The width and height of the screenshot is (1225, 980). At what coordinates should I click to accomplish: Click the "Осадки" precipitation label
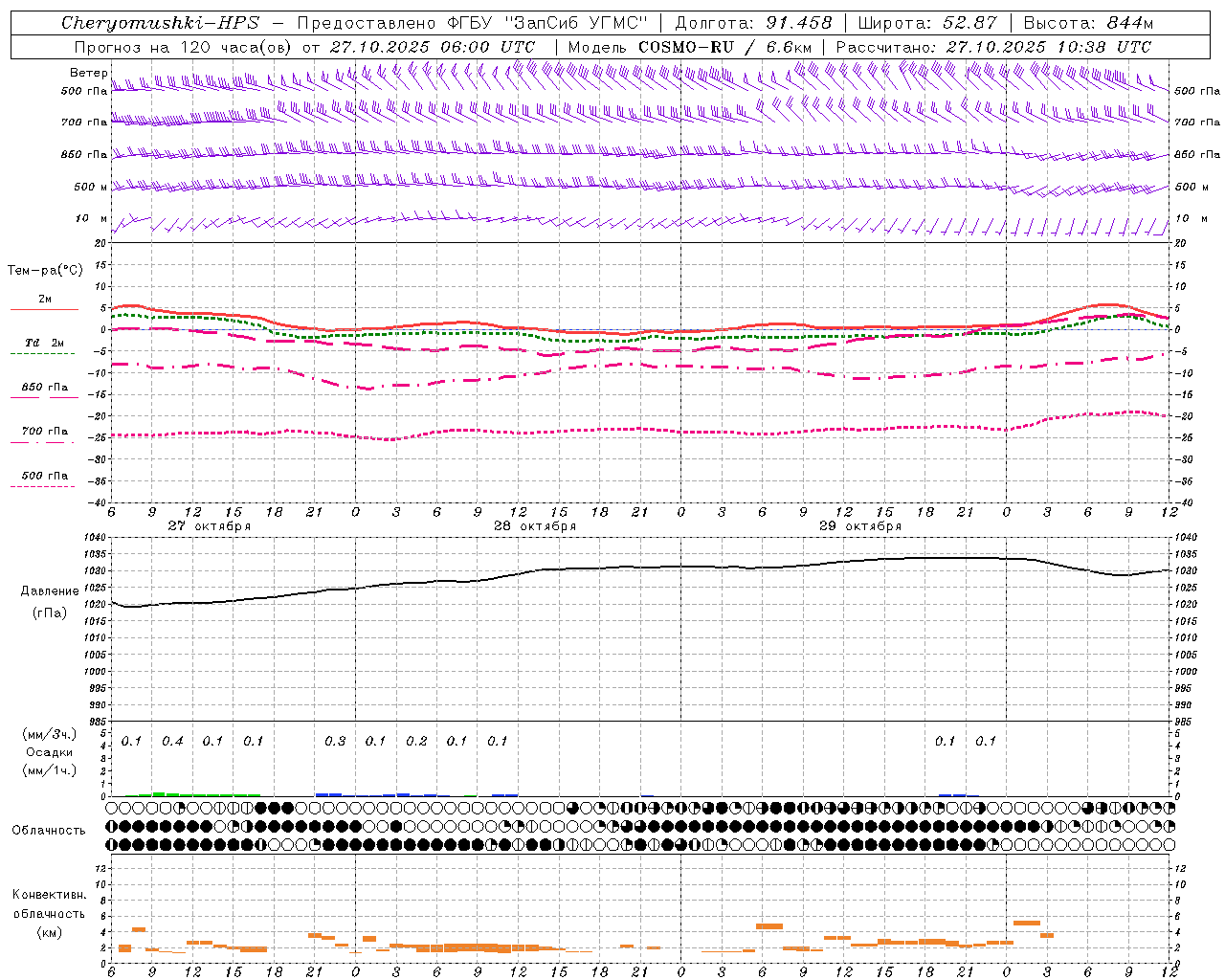coord(50,752)
